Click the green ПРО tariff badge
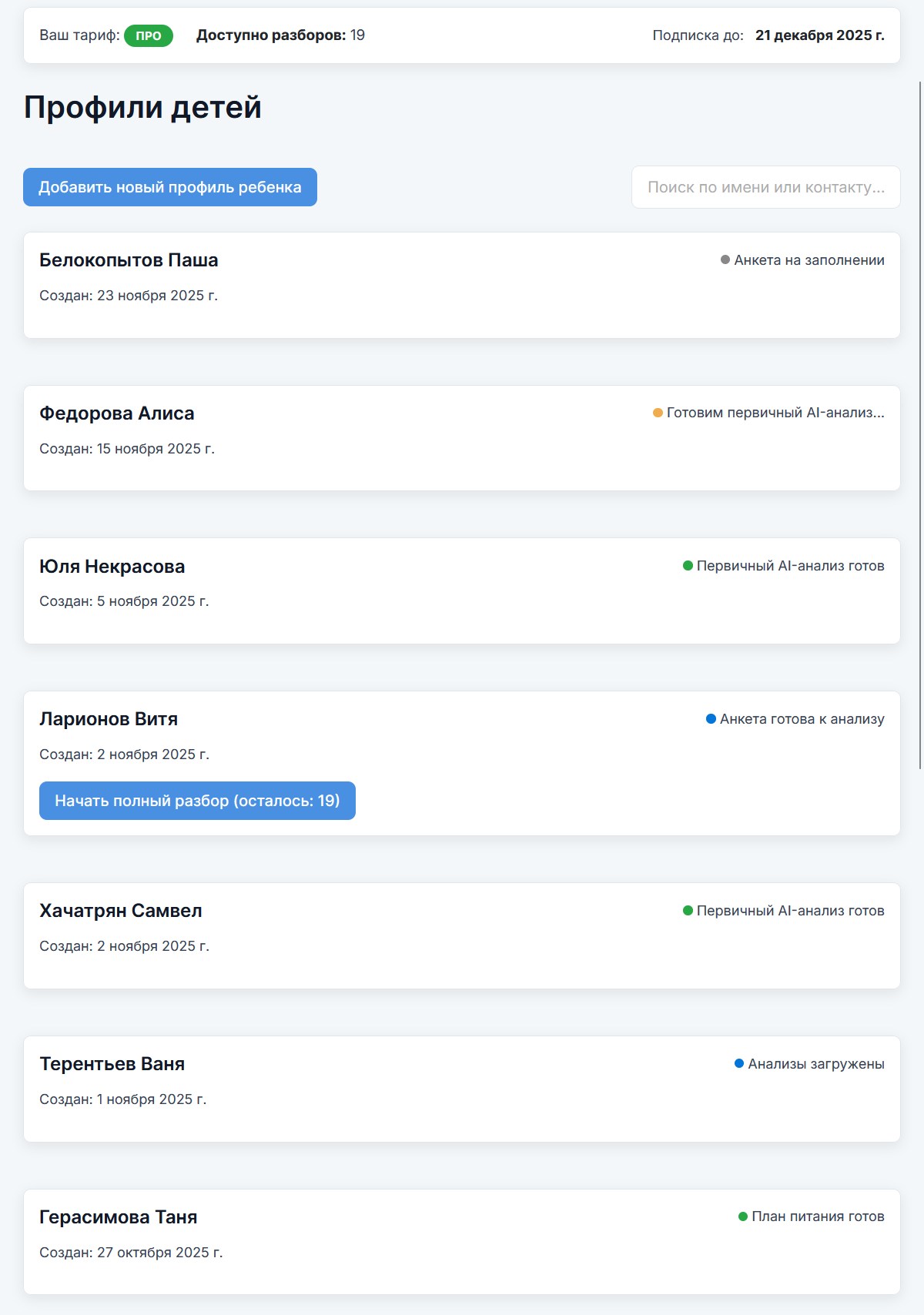Screen dimensions: 924x1315 pos(149,36)
